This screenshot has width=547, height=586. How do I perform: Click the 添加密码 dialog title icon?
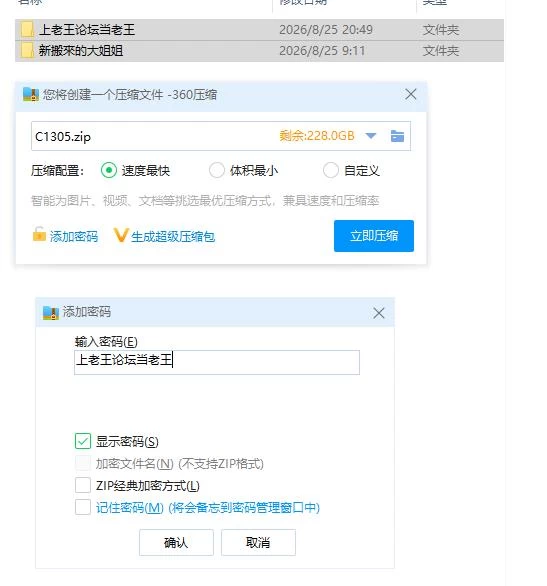tap(51, 313)
